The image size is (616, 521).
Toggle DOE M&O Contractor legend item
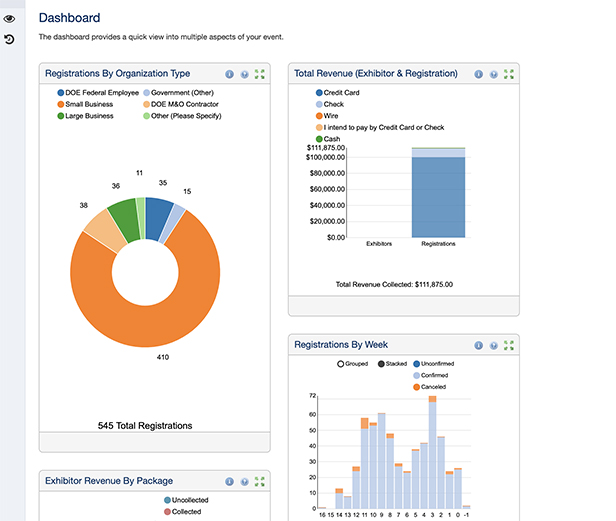(181, 104)
